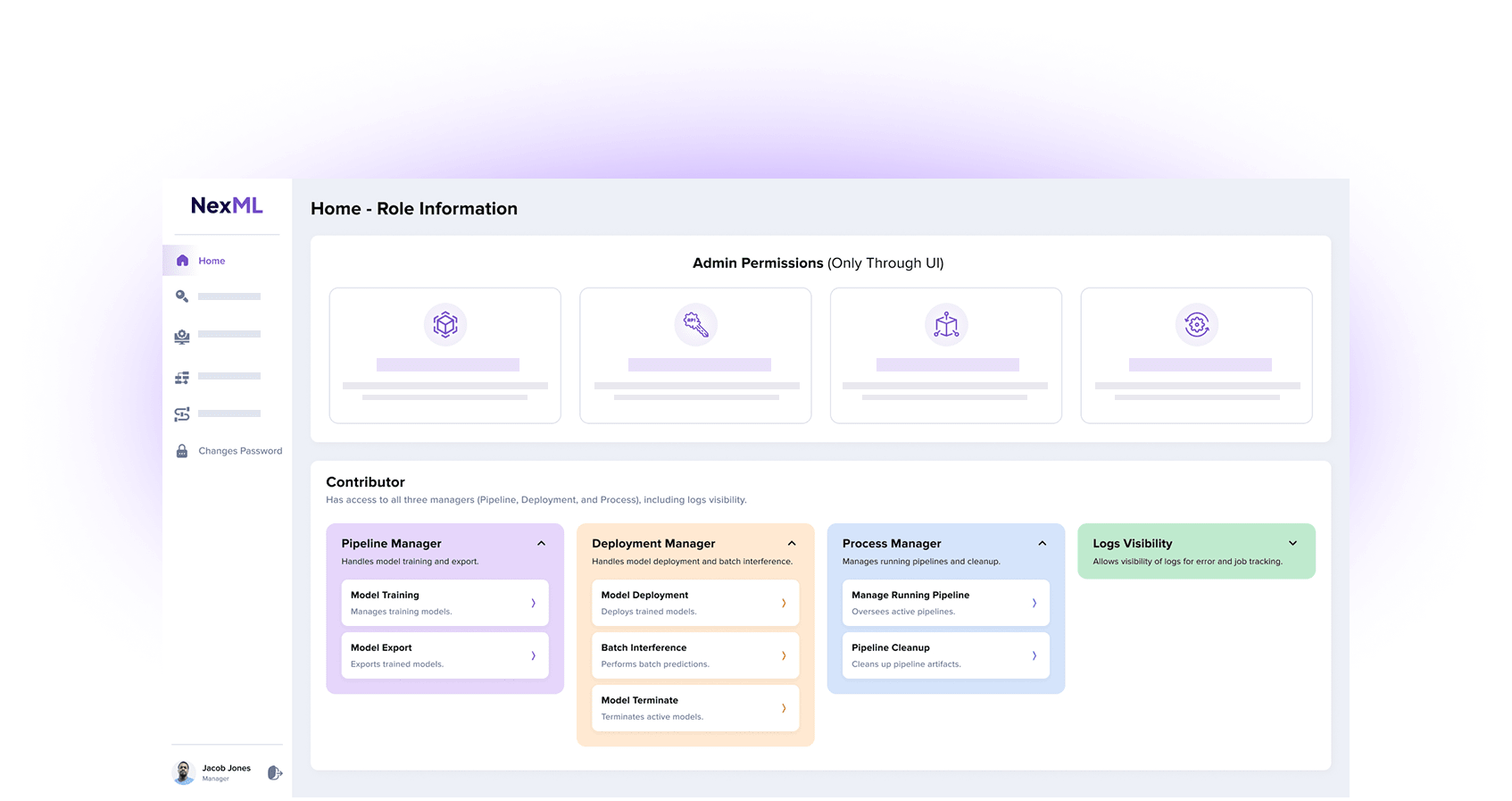Click the magnifier icon in the sidebar
This screenshot has height=801, width=1512.
[182, 296]
